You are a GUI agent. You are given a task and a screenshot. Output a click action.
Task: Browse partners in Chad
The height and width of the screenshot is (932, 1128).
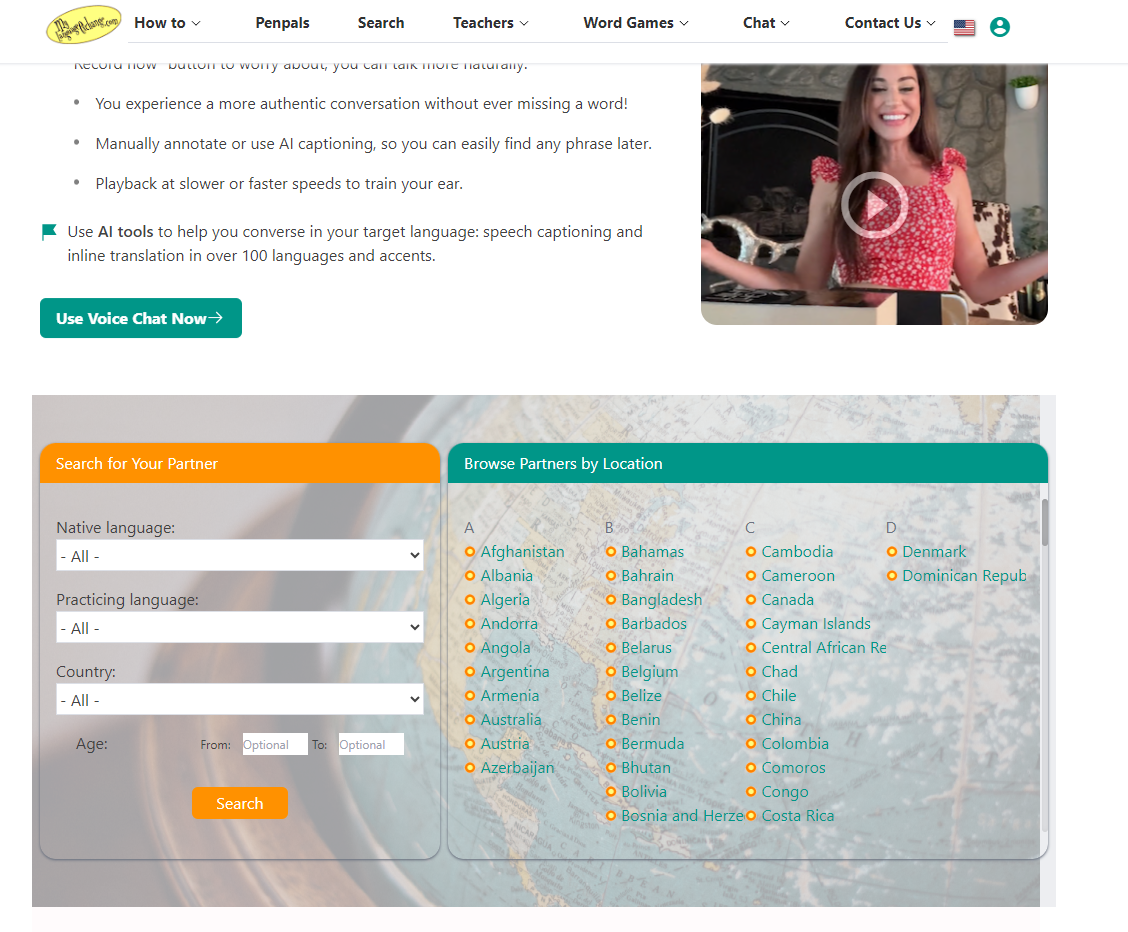(x=780, y=672)
